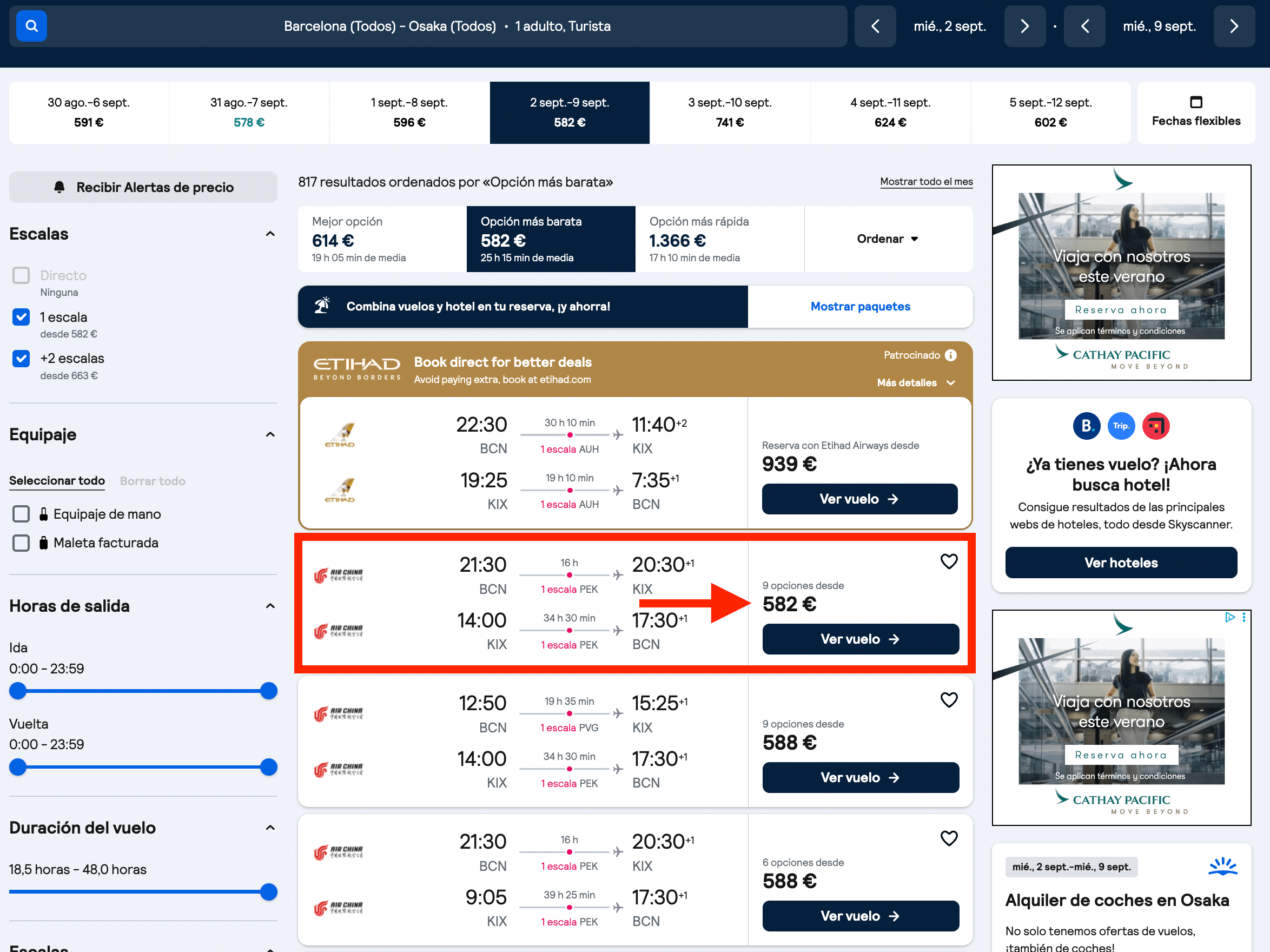Screen dimensions: 1270x952
Task: Select the 3 sept.-10 sept. 741 € tab
Action: (730, 113)
